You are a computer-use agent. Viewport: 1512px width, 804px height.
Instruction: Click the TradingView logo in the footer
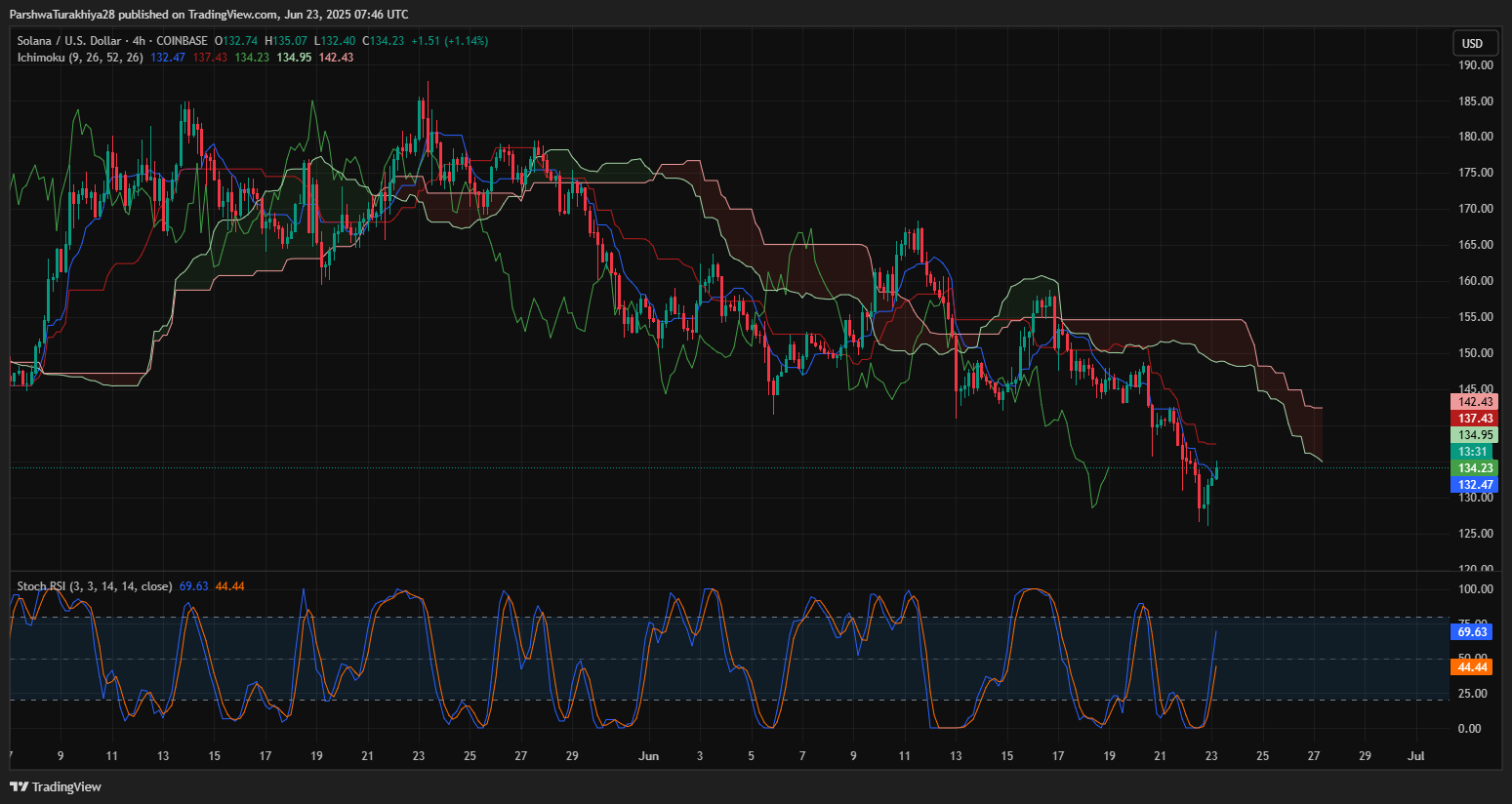click(56, 786)
